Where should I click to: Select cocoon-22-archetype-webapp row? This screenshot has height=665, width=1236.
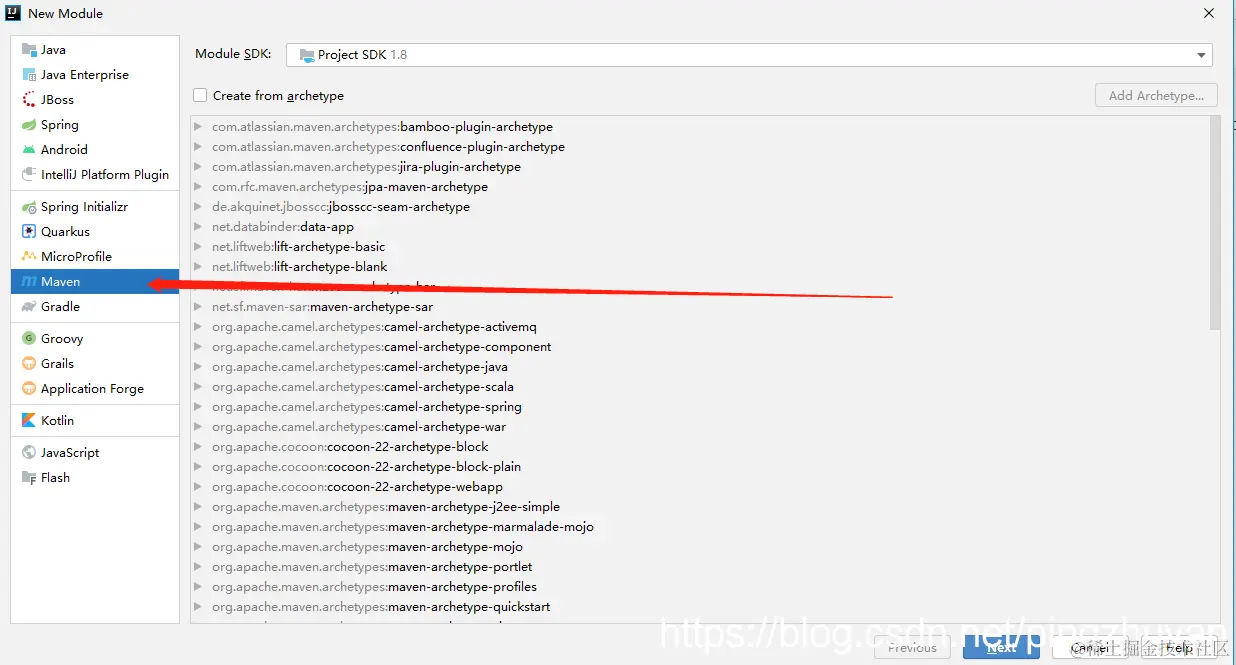(700, 487)
